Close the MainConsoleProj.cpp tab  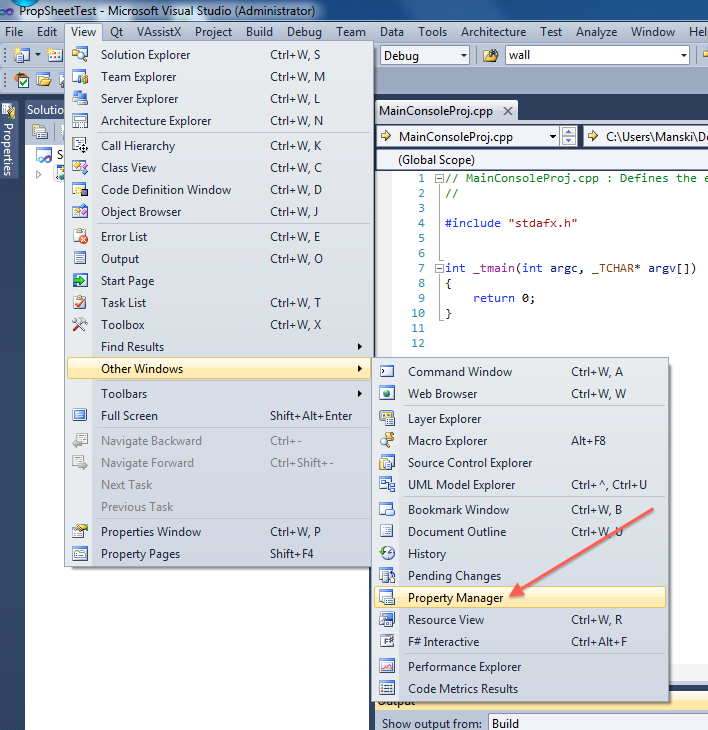point(508,111)
